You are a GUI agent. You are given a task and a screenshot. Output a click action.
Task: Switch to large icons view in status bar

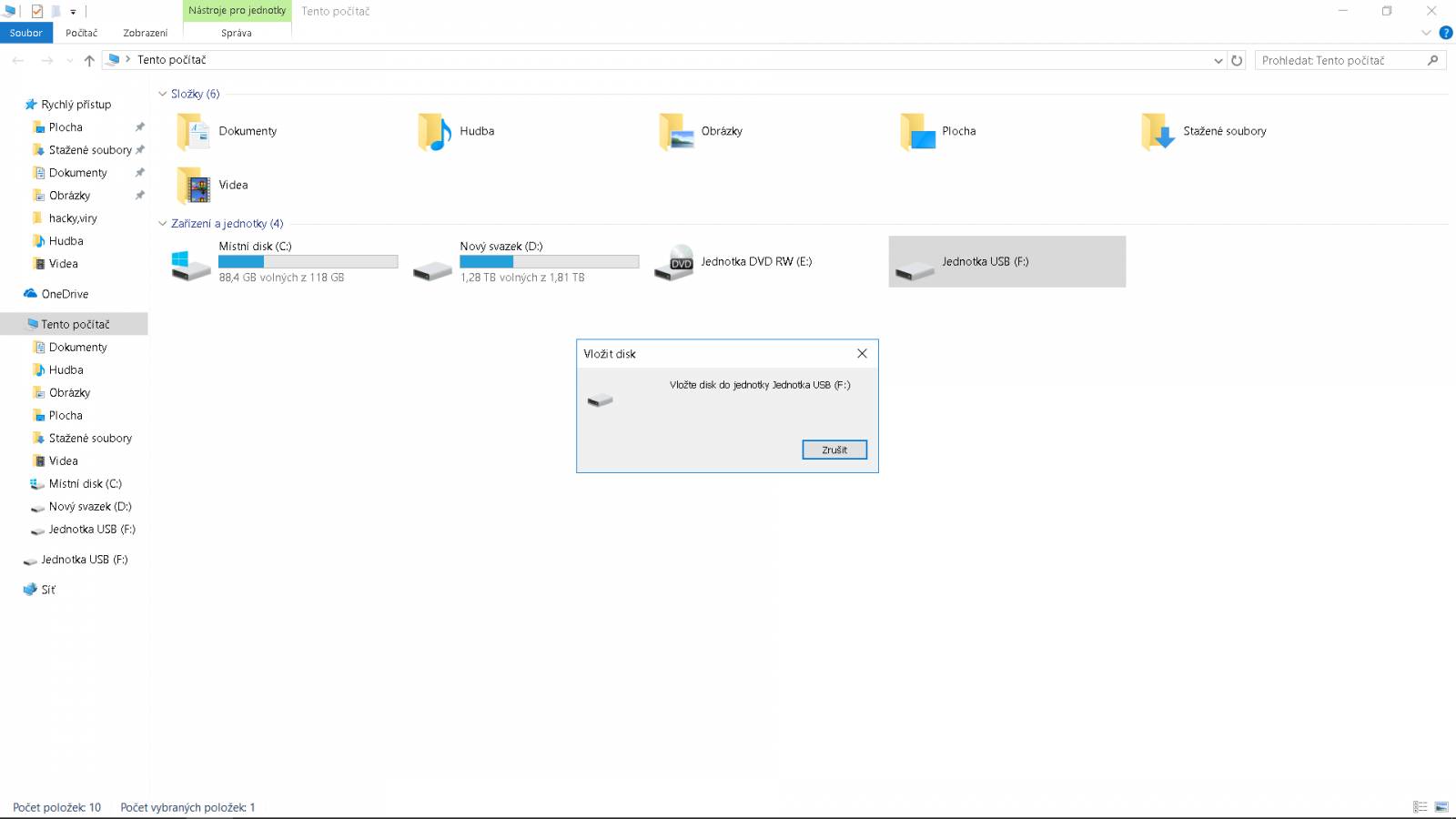(1441, 807)
